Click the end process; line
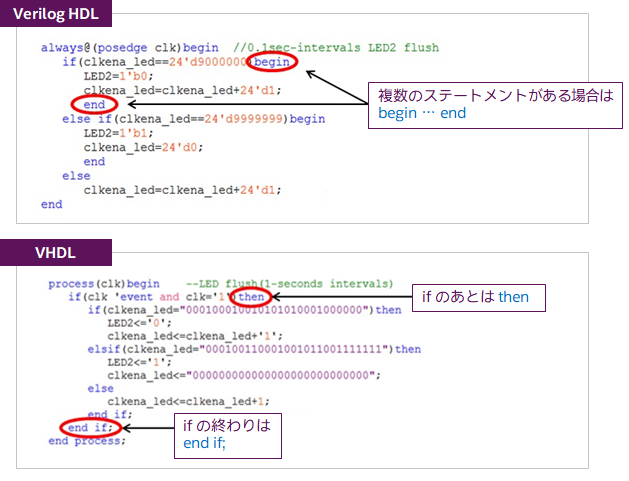The height and width of the screenshot is (481, 629). (87, 440)
